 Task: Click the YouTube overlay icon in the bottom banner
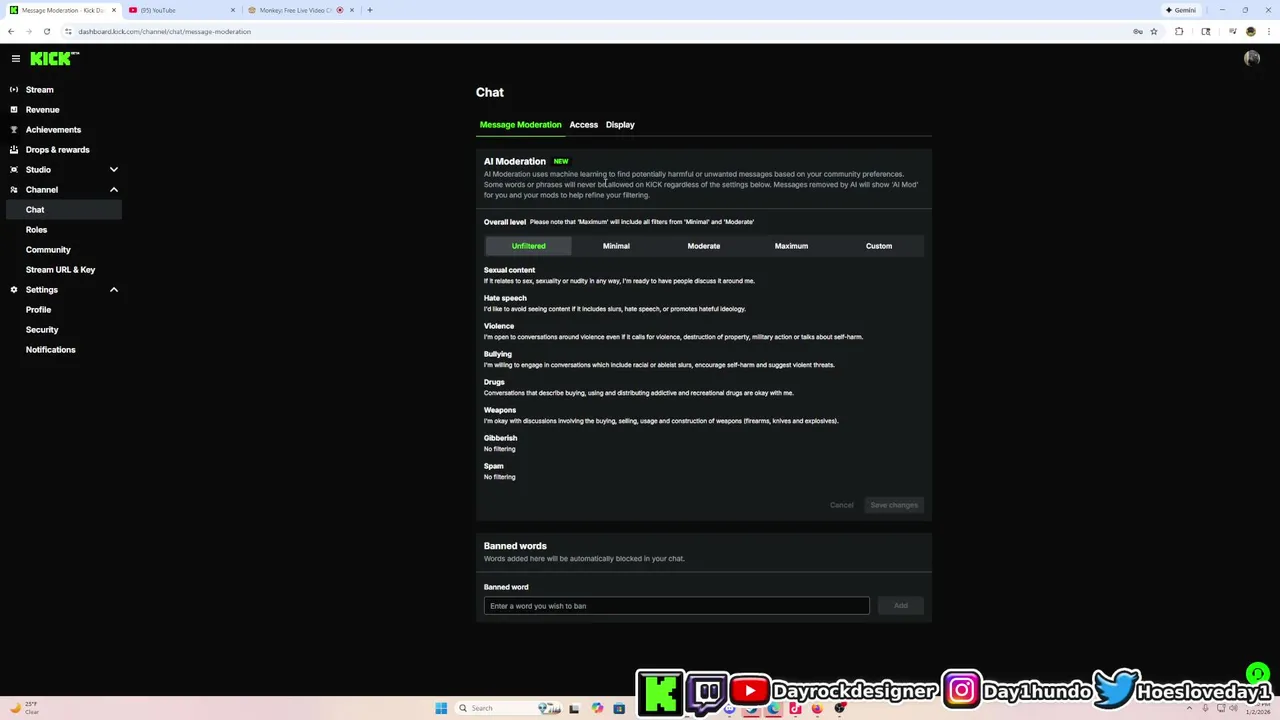pos(750,690)
